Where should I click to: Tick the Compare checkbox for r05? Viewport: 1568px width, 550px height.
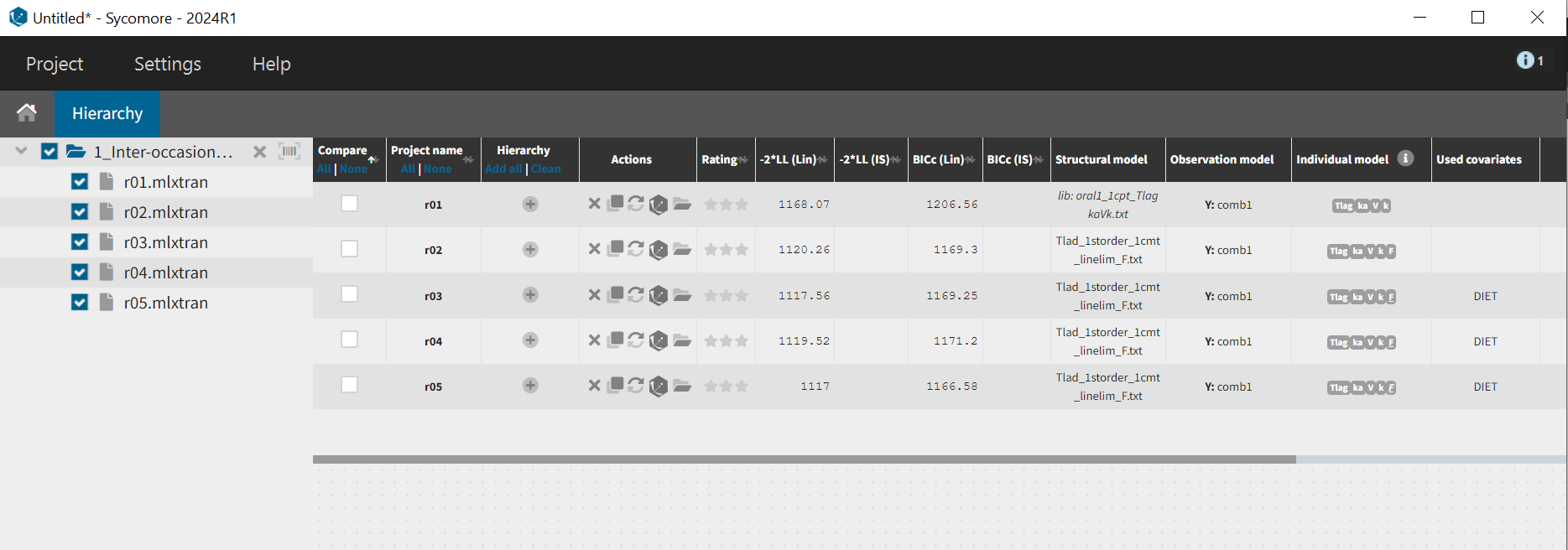coord(350,385)
